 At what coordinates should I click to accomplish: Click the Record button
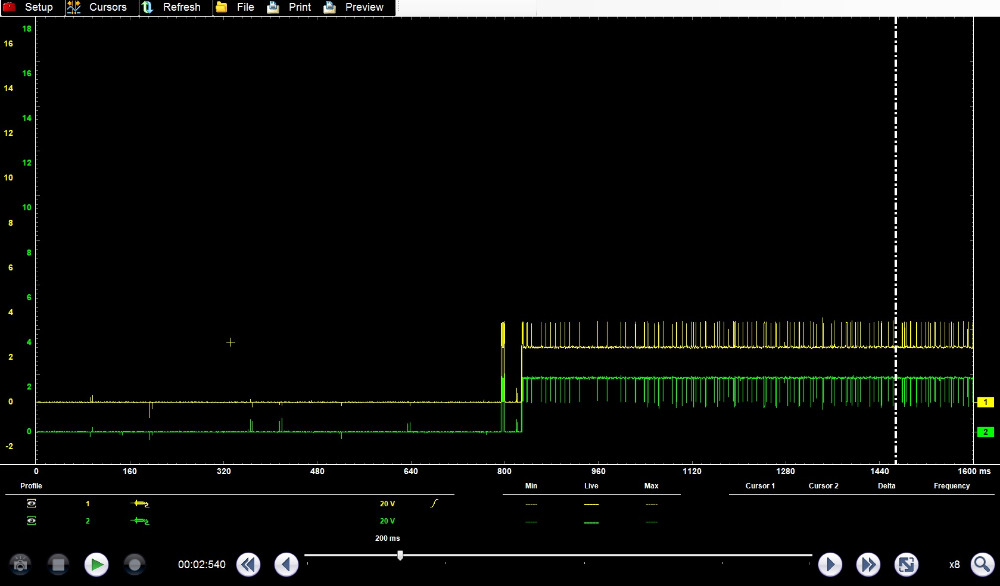(135, 564)
